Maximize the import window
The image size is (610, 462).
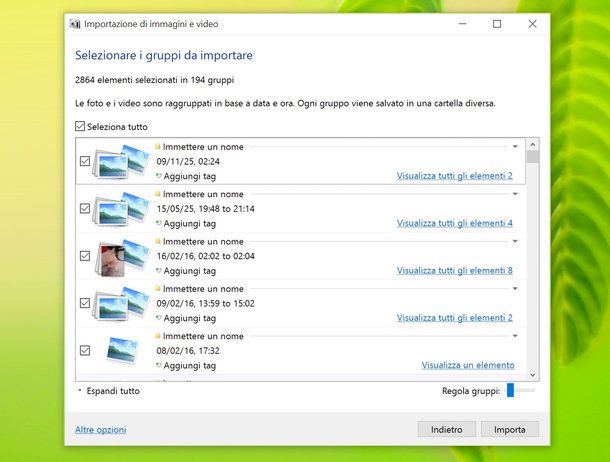tap(497, 24)
